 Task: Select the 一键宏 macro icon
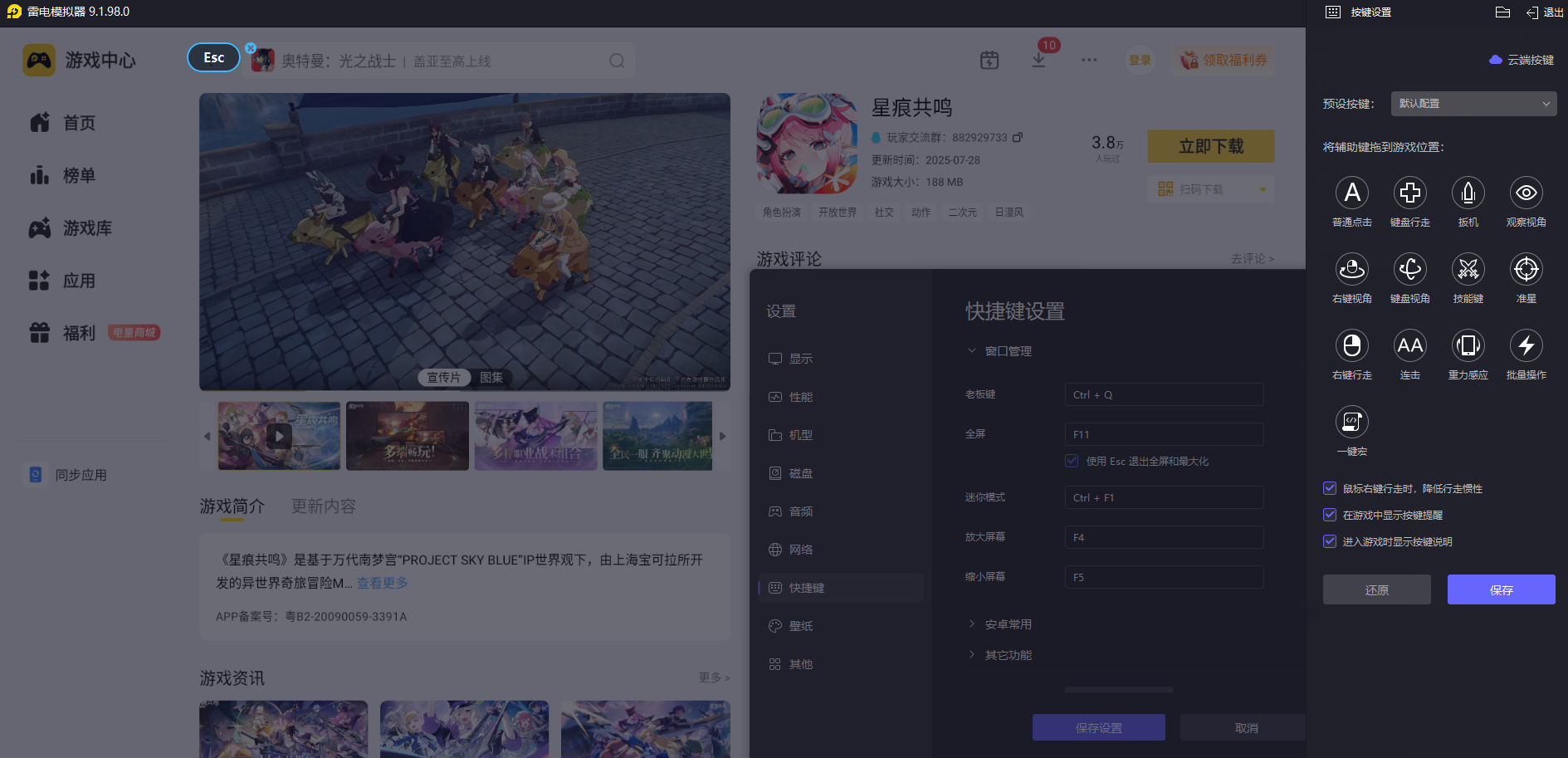(1351, 422)
